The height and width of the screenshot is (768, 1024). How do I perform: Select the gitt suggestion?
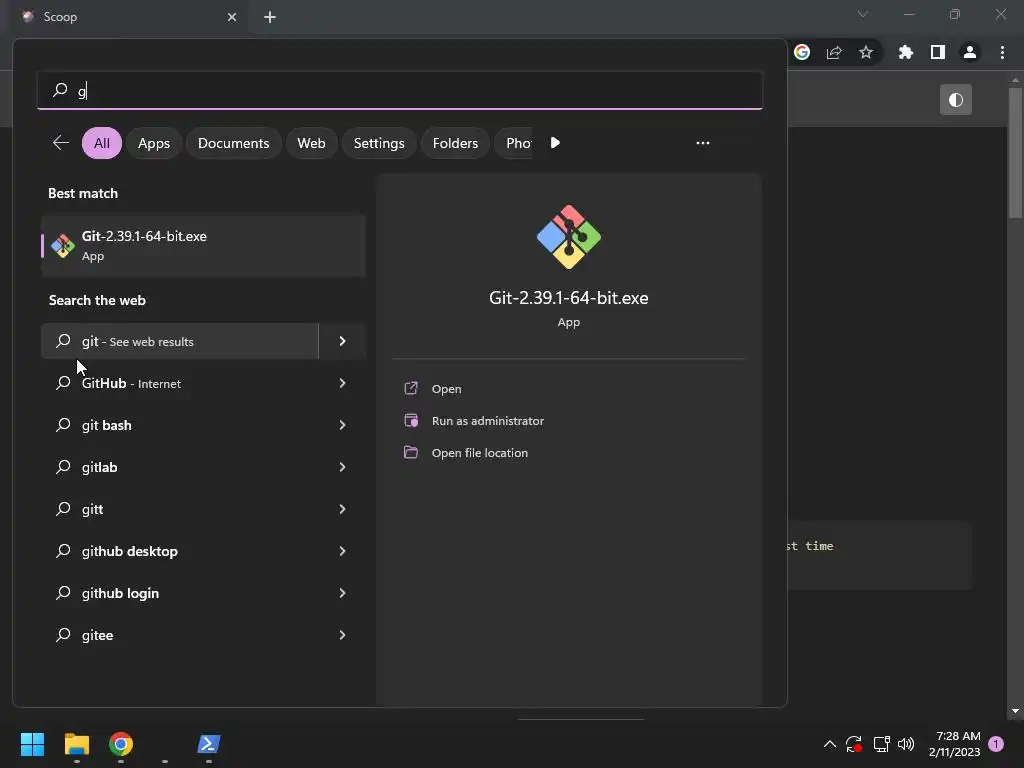tap(180, 509)
